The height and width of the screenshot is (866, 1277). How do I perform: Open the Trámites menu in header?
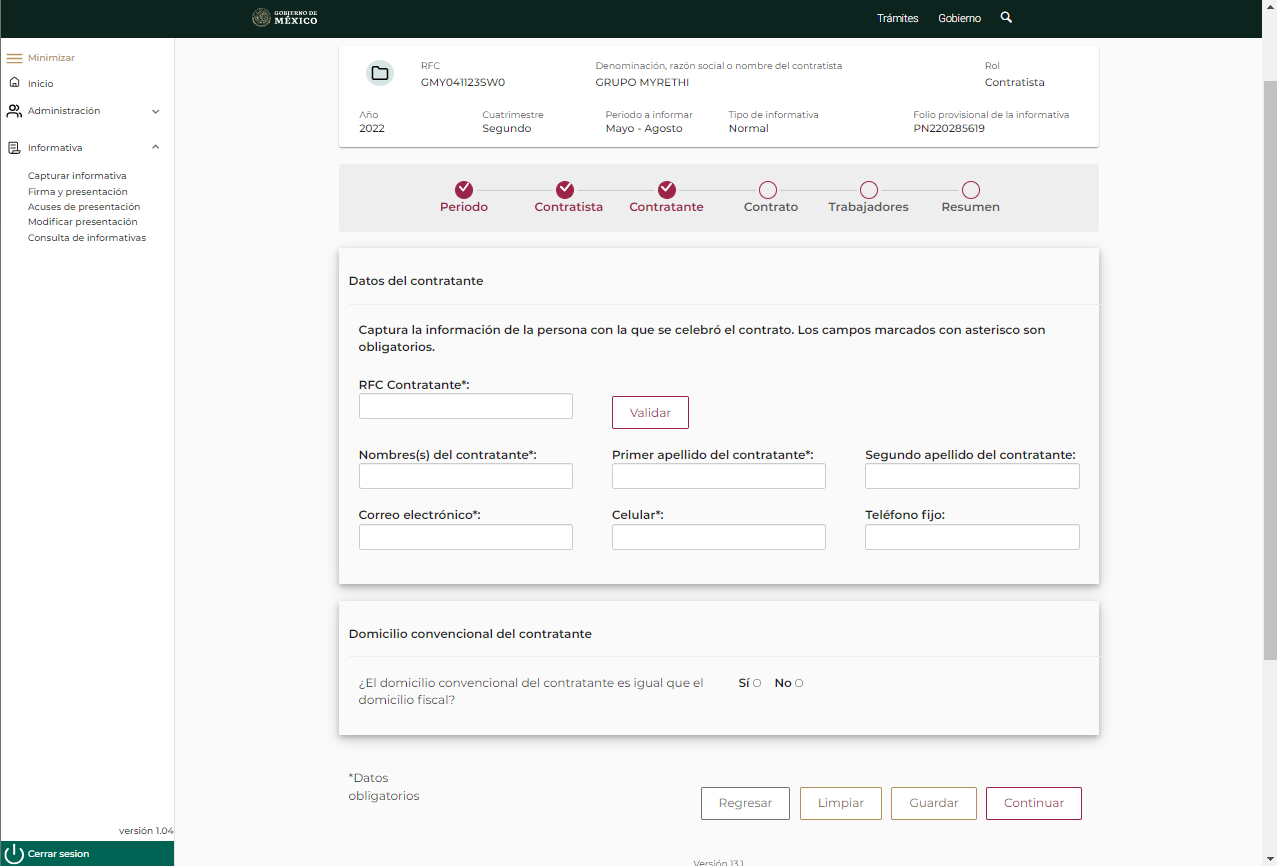pos(897,18)
